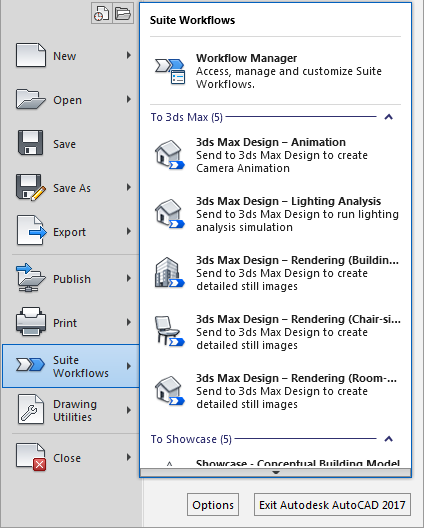
Task: Click the Save As floppy-with-pencil icon
Action: [x=31, y=188]
